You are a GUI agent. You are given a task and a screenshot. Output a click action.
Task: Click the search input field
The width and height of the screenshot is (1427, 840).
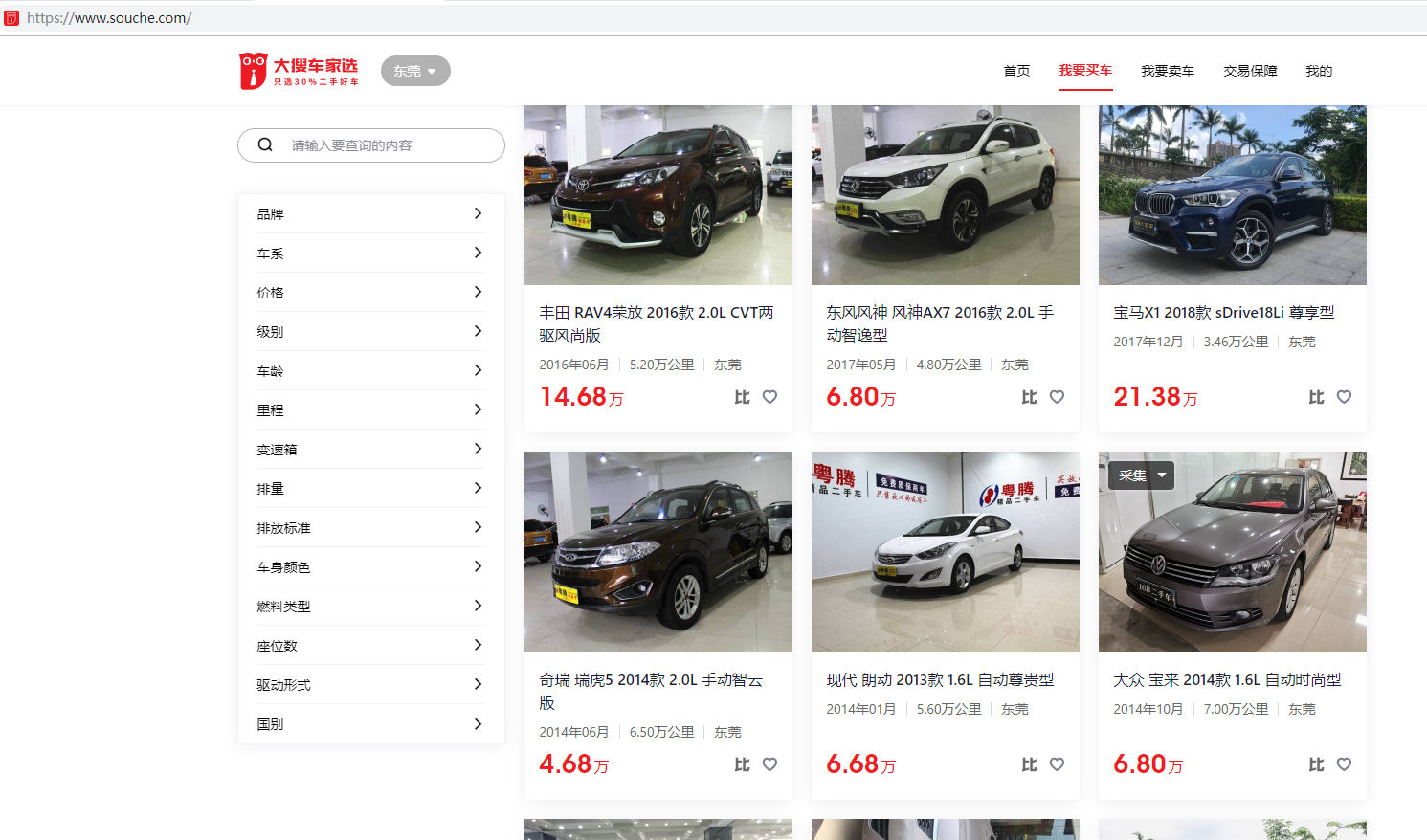click(371, 145)
